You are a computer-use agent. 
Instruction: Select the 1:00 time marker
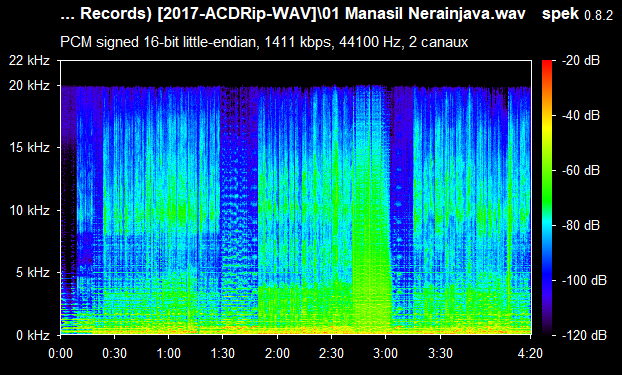(169, 353)
